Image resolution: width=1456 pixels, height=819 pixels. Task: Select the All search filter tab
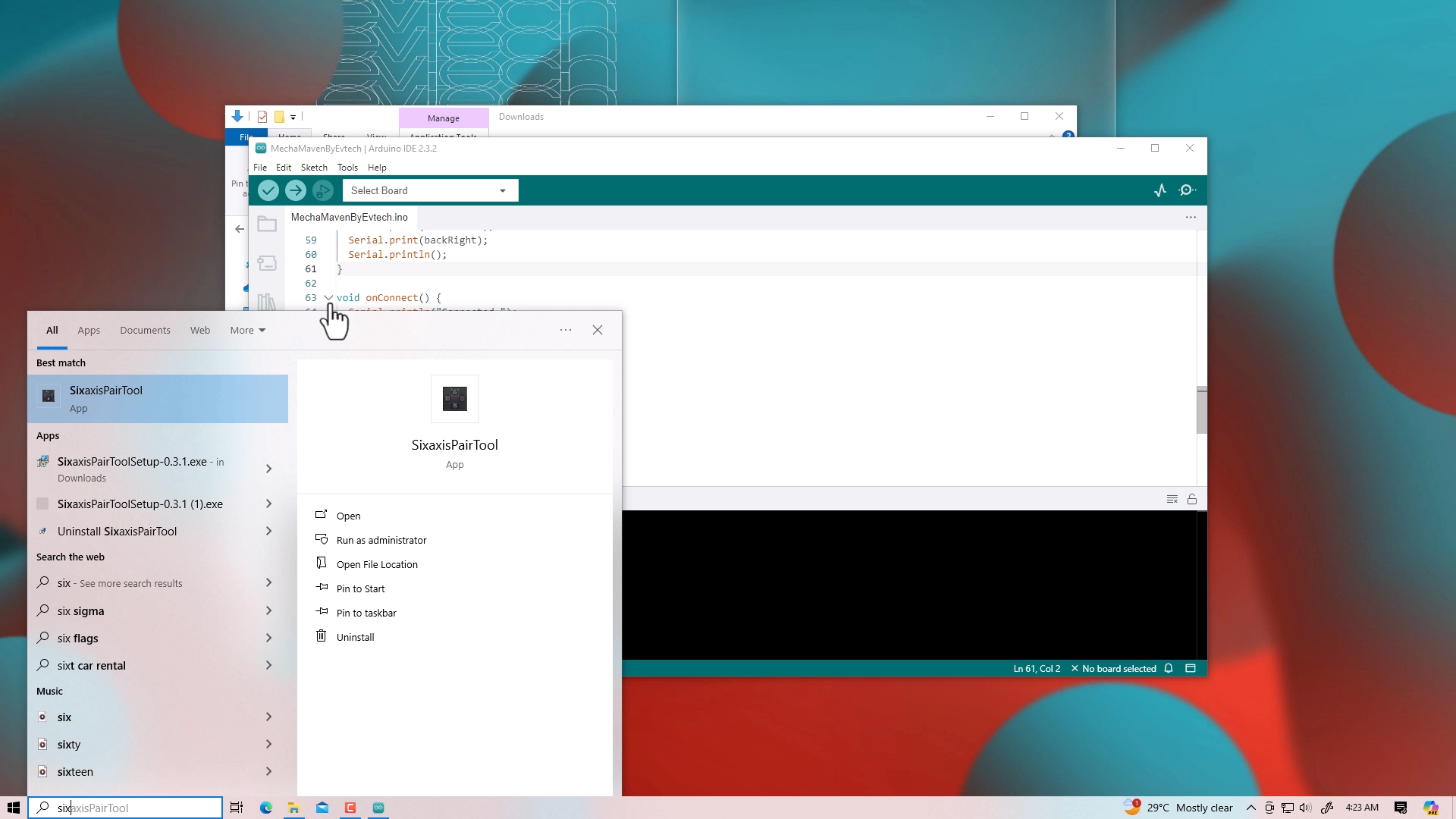[x=52, y=330]
